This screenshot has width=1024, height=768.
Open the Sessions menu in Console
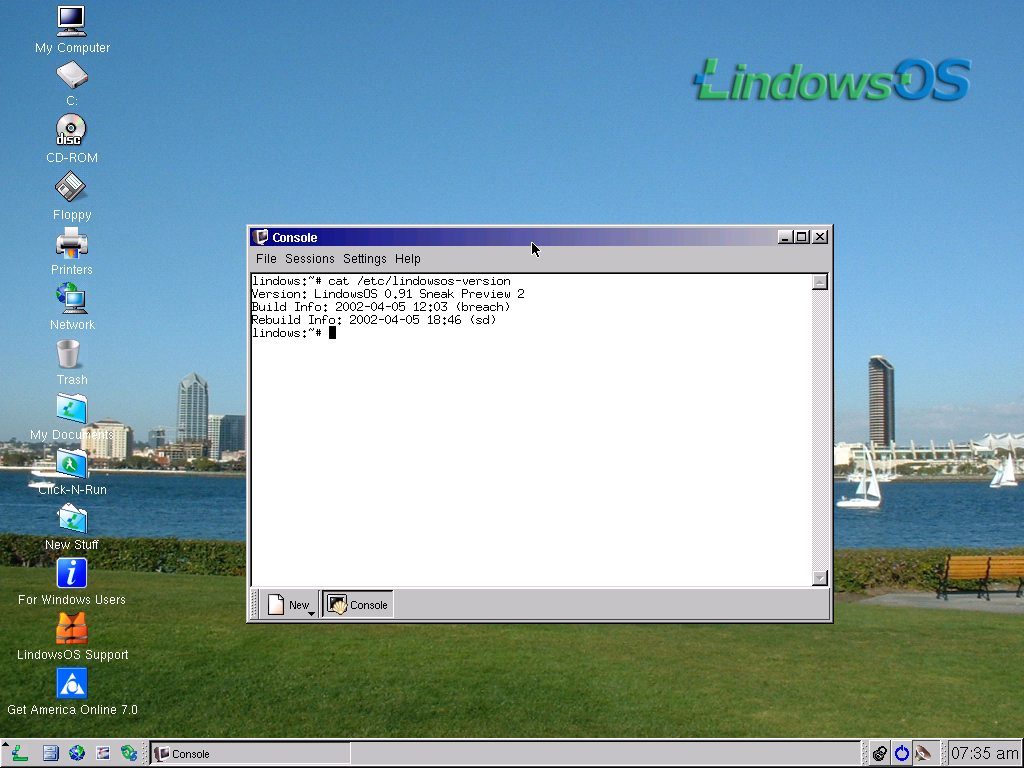[x=310, y=259]
